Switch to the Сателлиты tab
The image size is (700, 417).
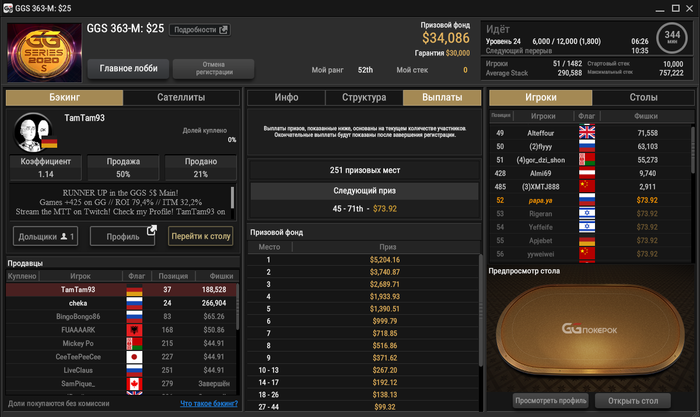coord(181,97)
